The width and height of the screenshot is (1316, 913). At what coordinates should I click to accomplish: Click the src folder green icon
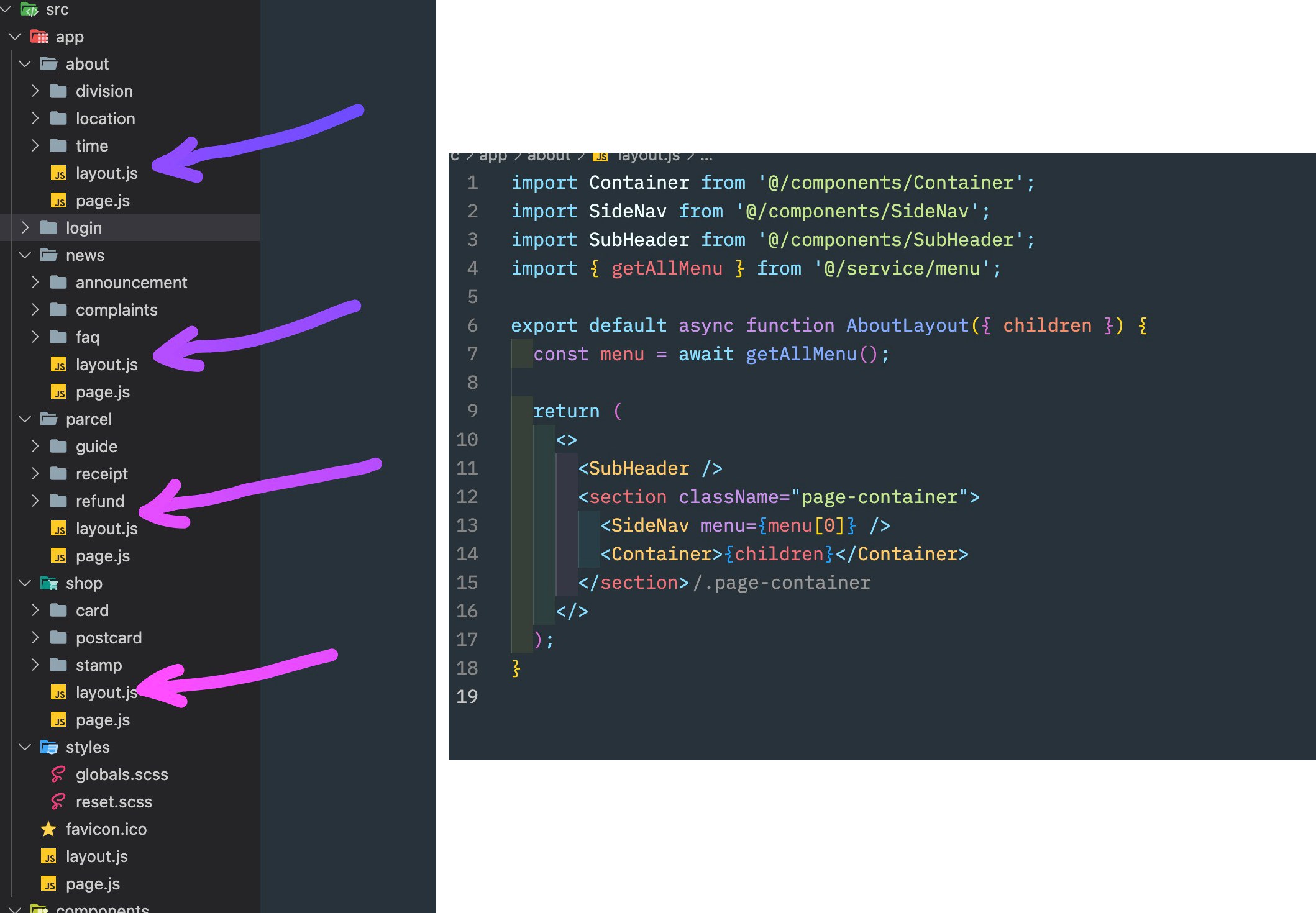[x=29, y=9]
